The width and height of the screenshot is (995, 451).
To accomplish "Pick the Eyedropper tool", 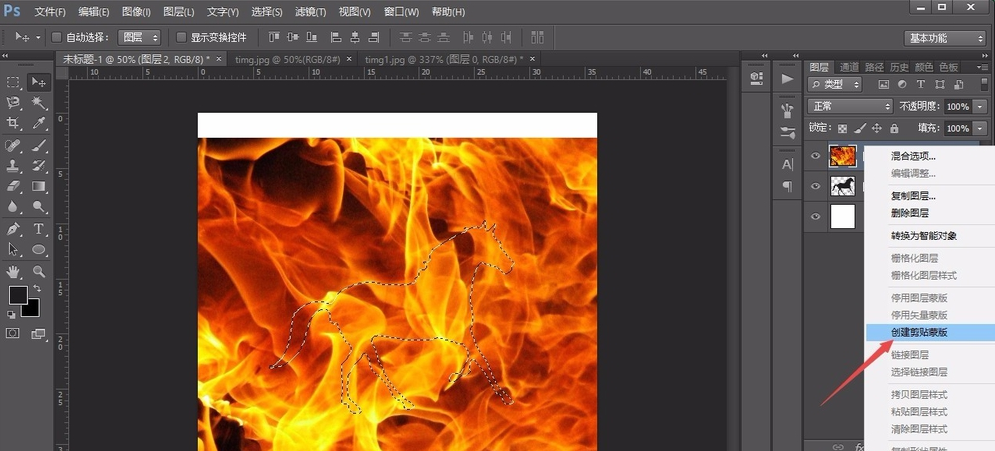I will (x=39, y=124).
